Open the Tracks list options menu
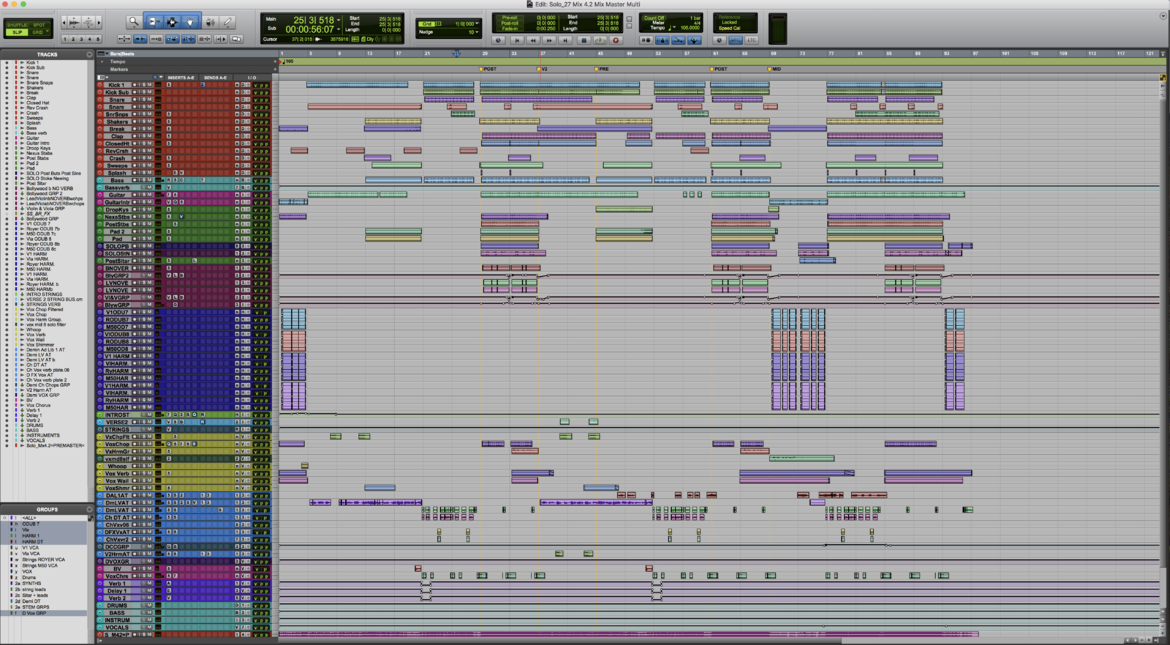Image resolution: width=1170 pixels, height=645 pixels. click(x=90, y=54)
